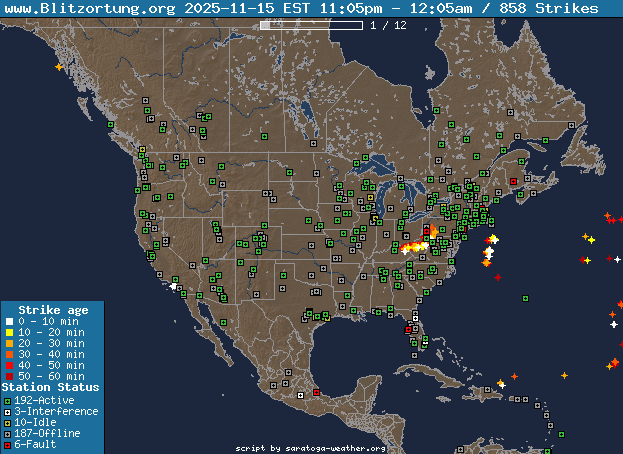
Task: Select the yellow Idle station icon in legend
Action: [7, 422]
